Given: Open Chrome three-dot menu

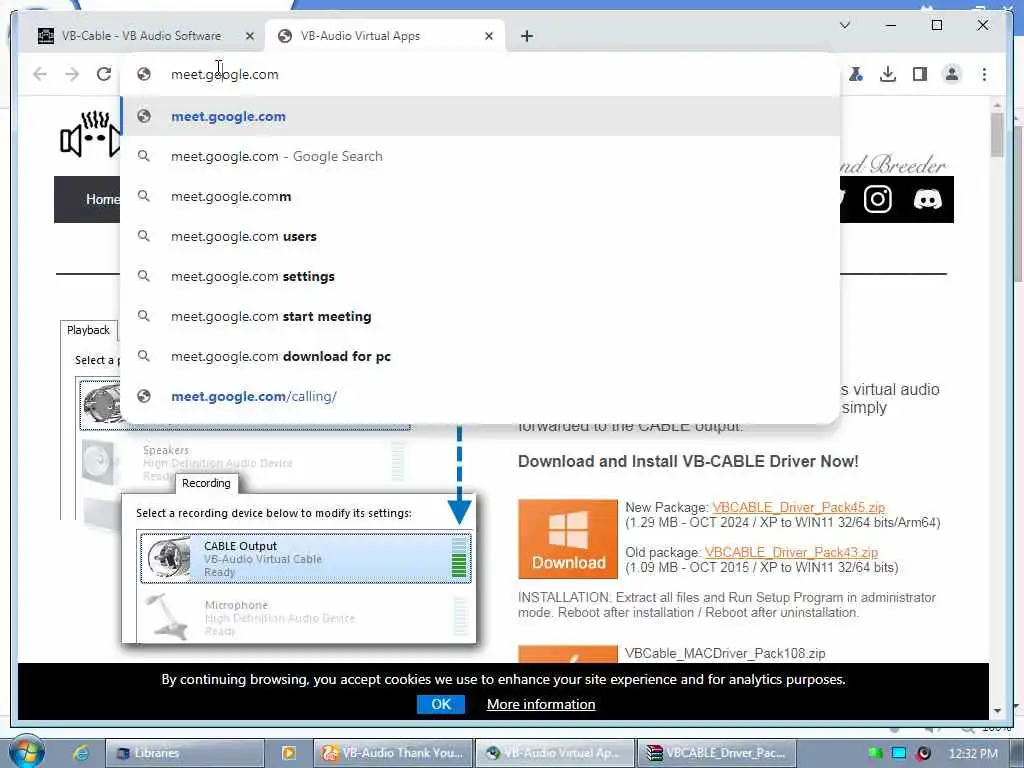Looking at the screenshot, I should coord(984,74).
